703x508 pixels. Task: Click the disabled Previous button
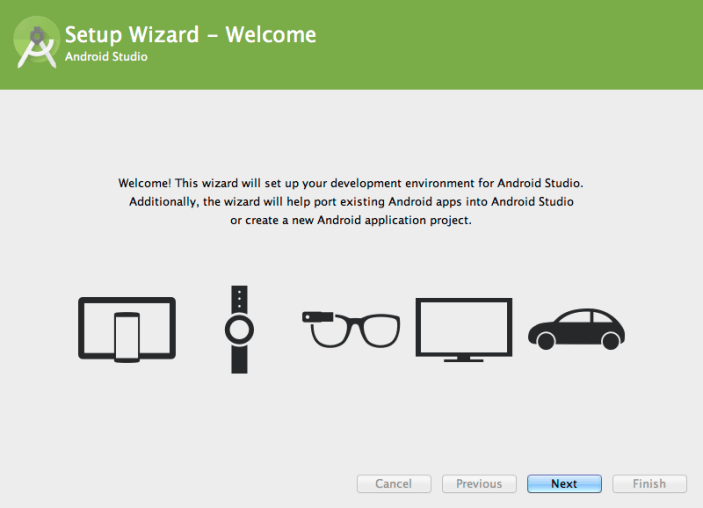479,484
